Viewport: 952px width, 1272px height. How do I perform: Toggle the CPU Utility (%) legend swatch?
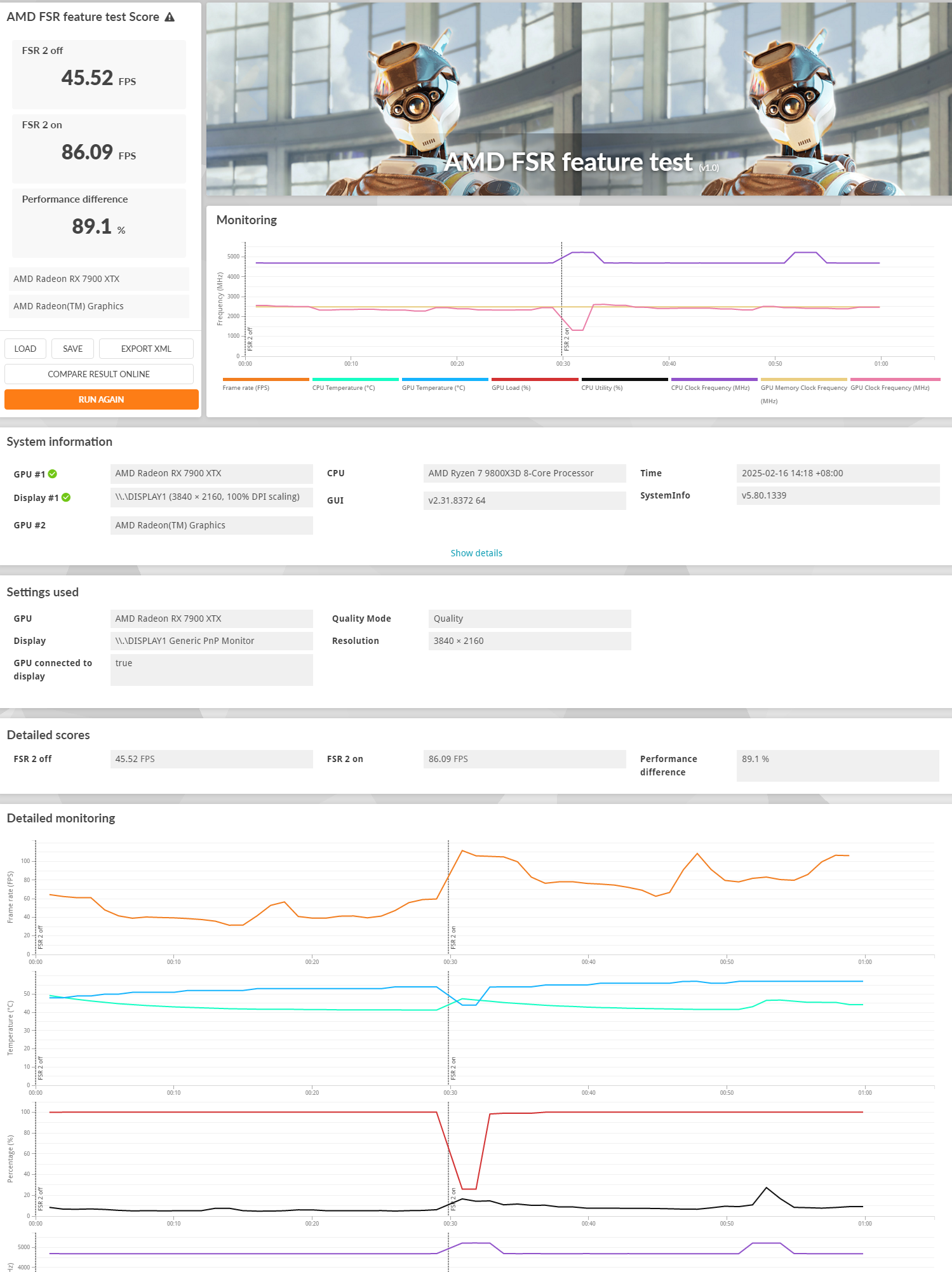pyautogui.click(x=624, y=379)
